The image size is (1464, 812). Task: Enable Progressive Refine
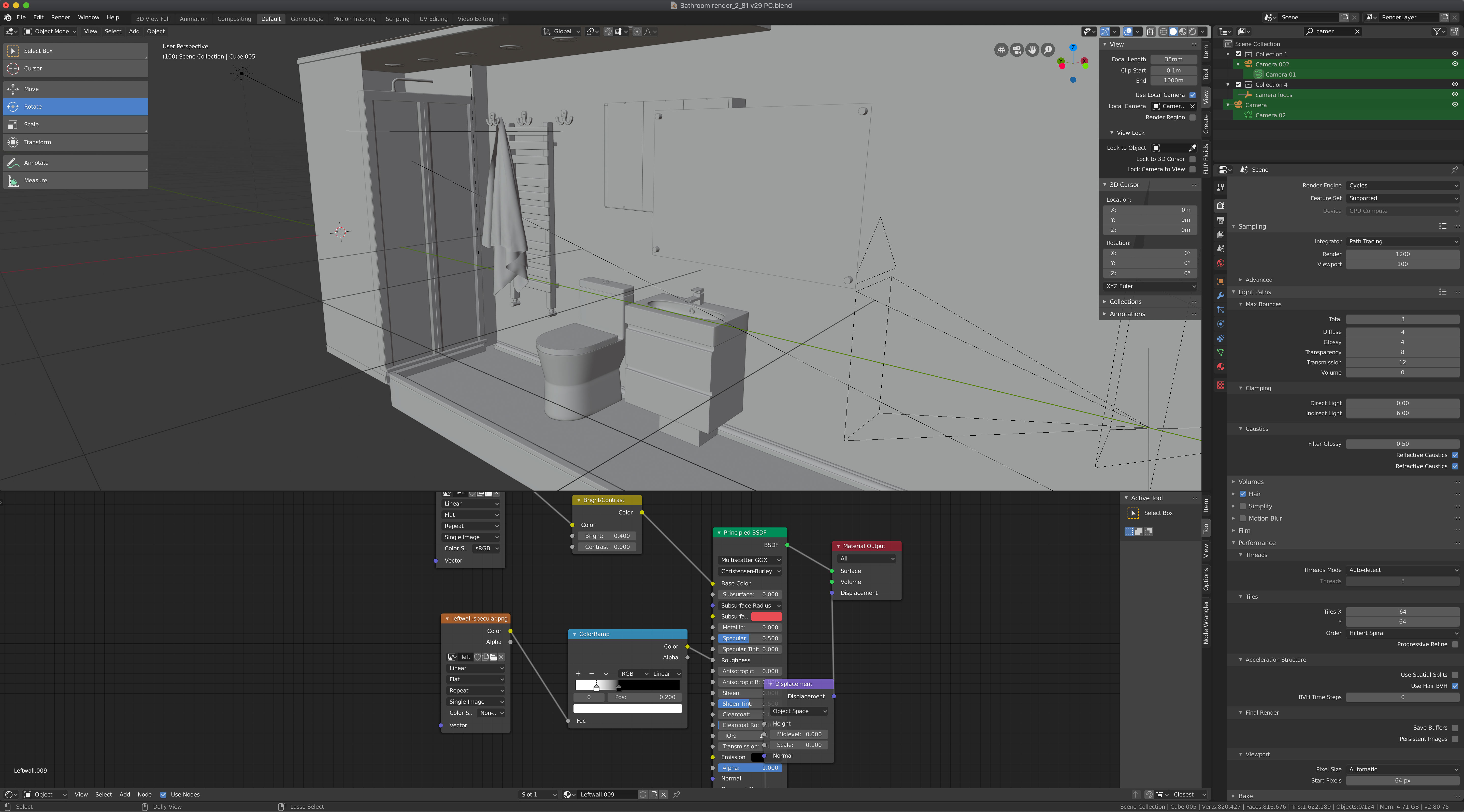(1455, 644)
